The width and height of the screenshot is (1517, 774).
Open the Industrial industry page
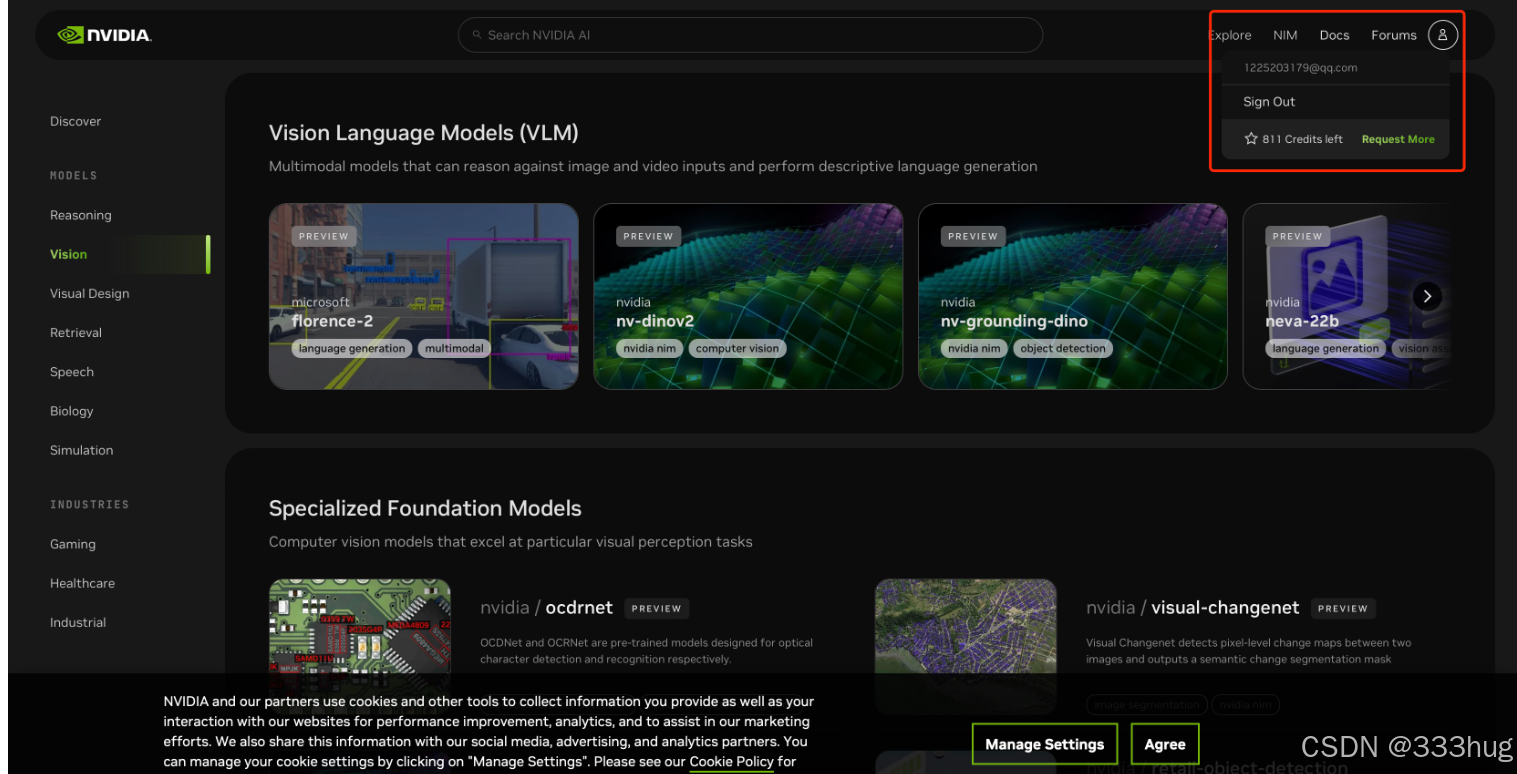(78, 622)
